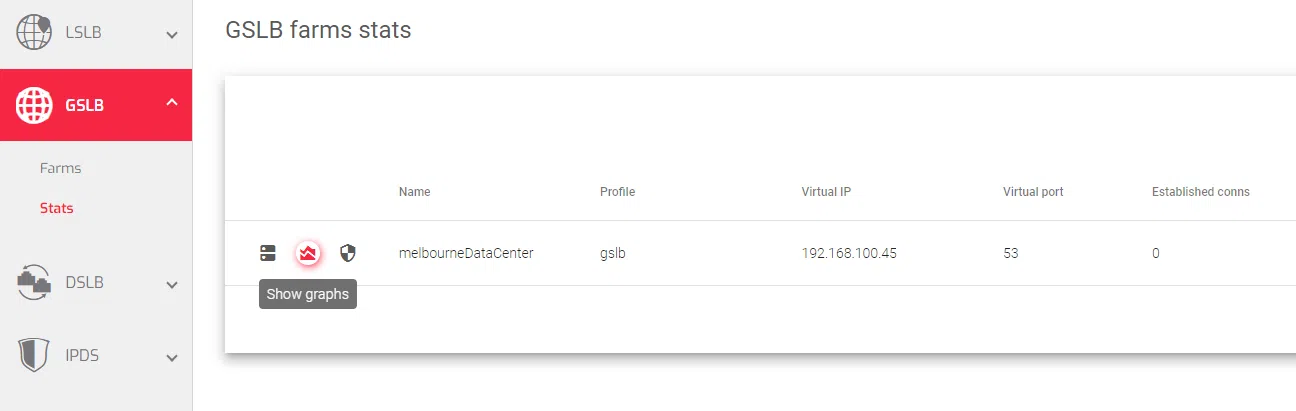The width and height of the screenshot is (1296, 411).
Task: Show graphs for melbourneDataCenter farm
Action: [x=308, y=253]
